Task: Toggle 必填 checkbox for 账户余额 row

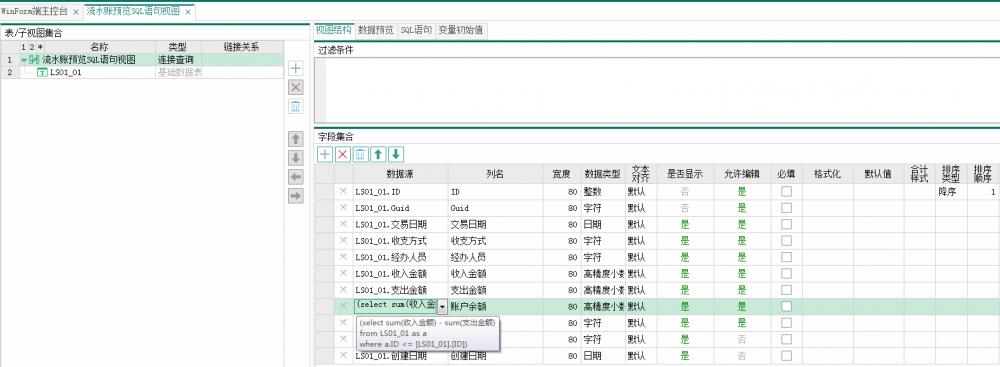Action: pos(786,306)
